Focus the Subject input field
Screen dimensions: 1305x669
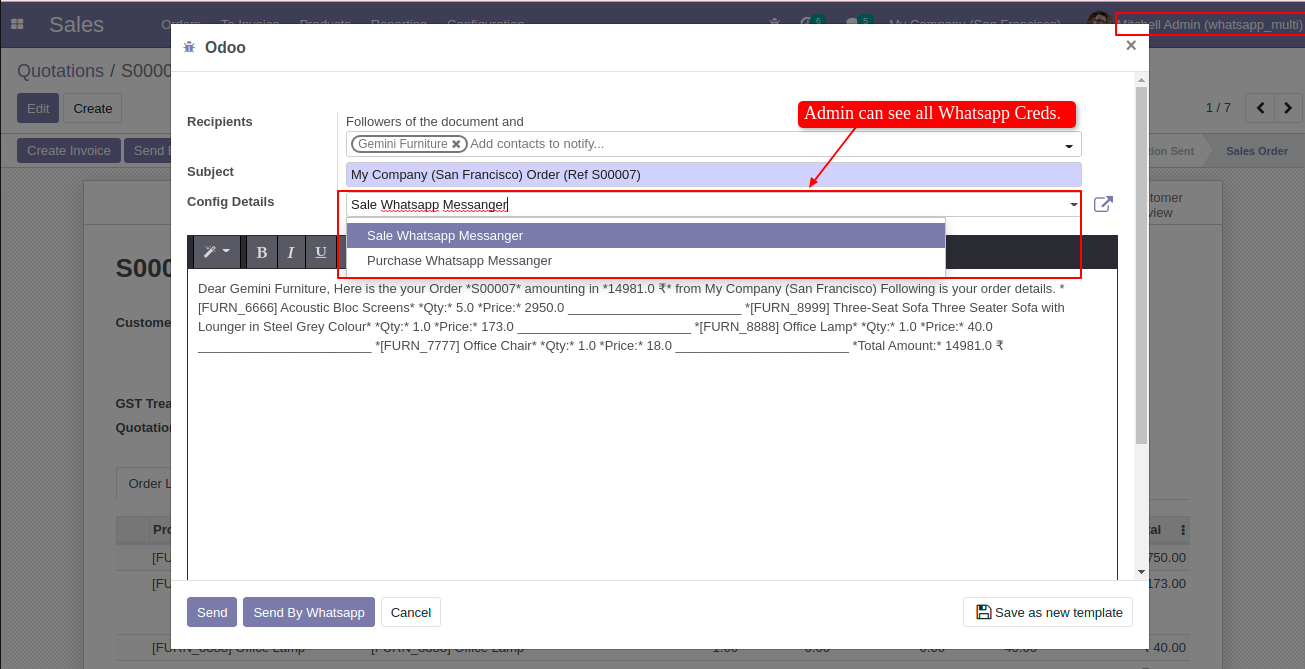714,174
